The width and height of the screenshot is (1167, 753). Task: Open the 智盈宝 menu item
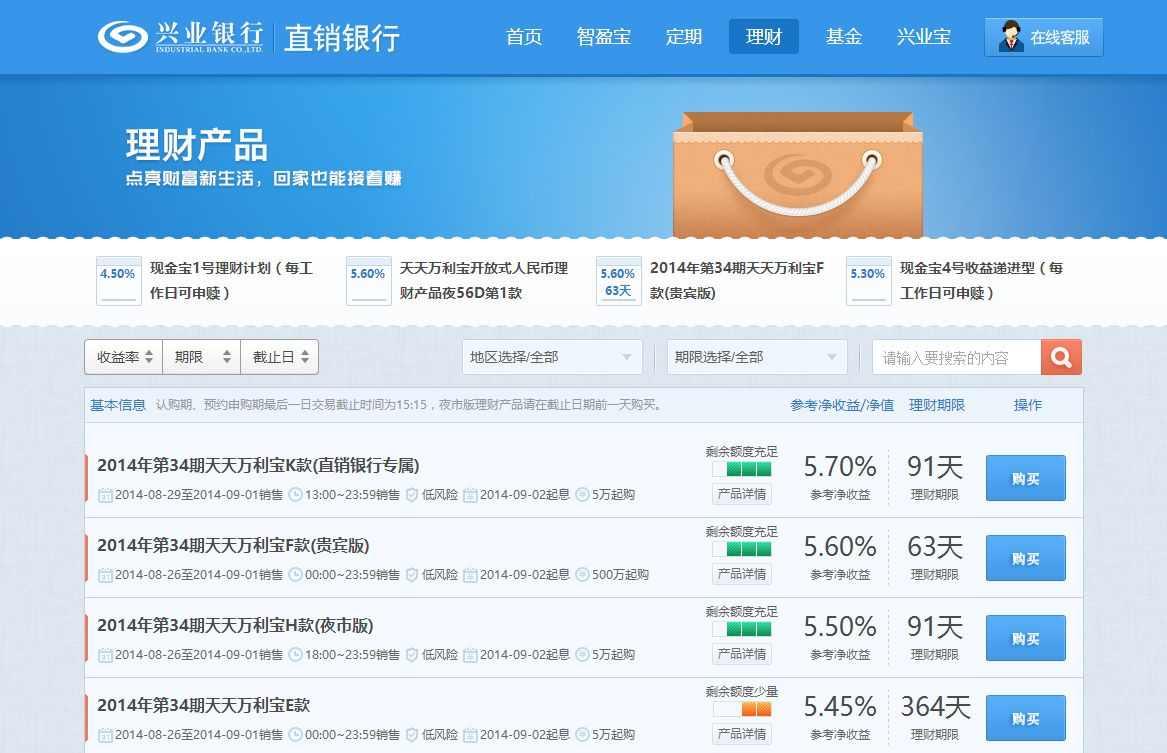point(604,36)
